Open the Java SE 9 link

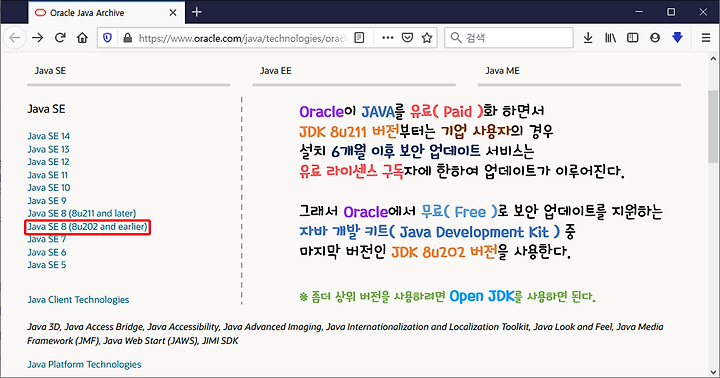pyautogui.click(x=47, y=201)
